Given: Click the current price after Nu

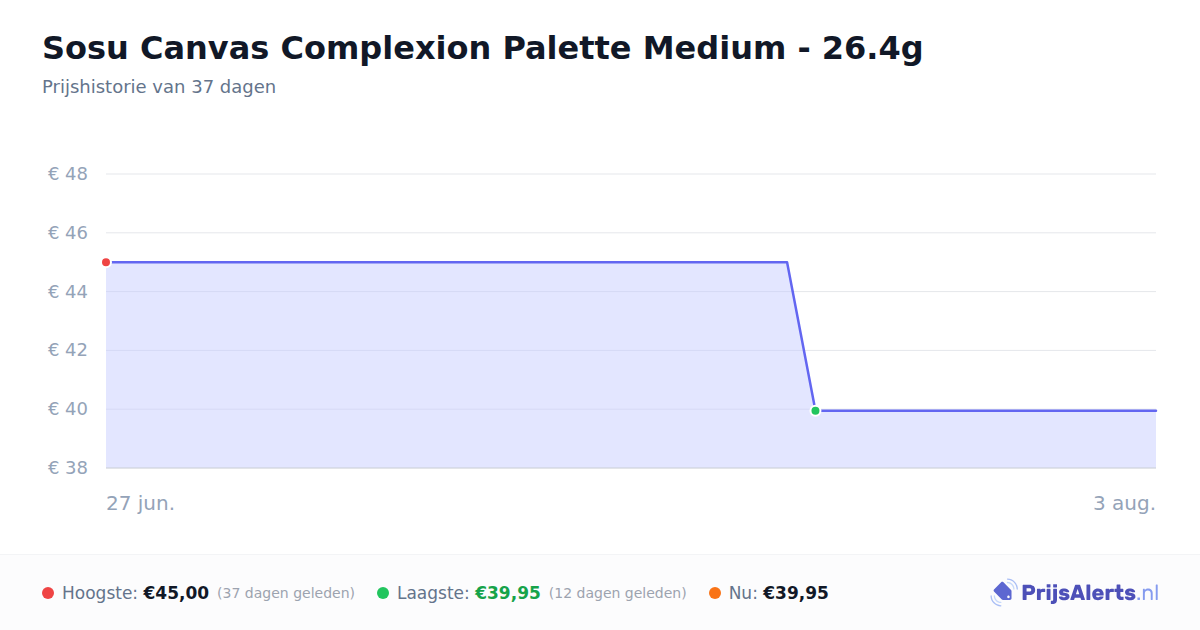Looking at the screenshot, I should pyautogui.click(x=796, y=593).
